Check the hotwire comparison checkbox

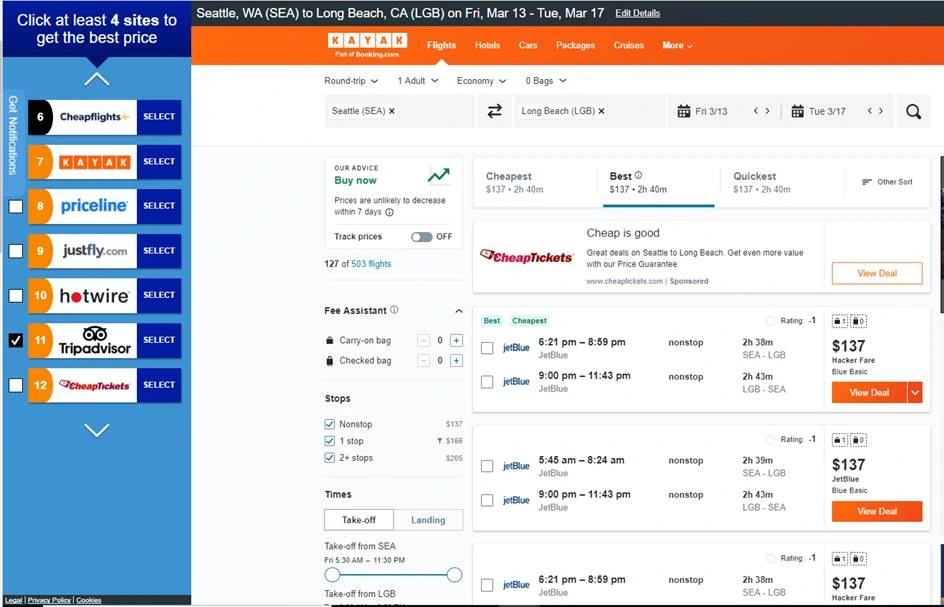click(16, 296)
